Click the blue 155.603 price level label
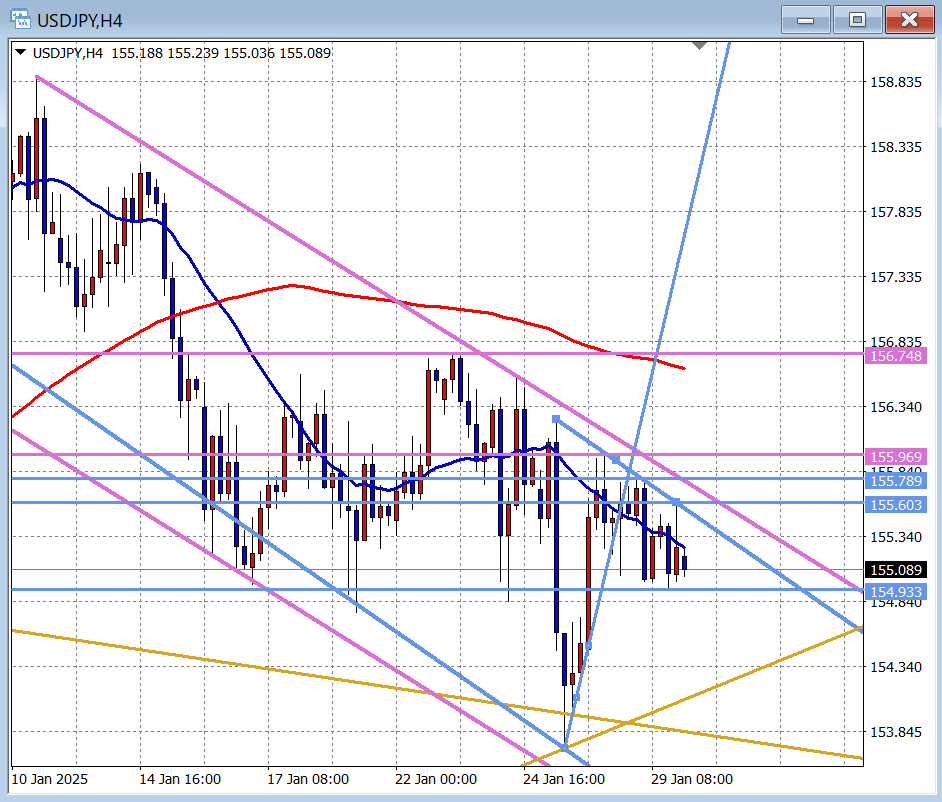Screen dimensions: 942x802 click(x=896, y=506)
